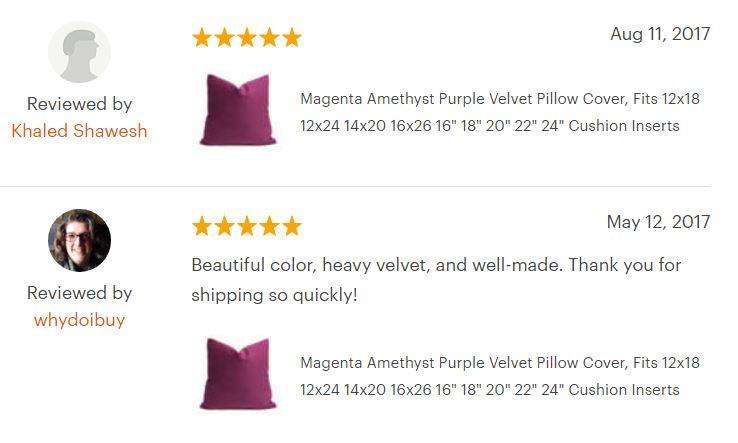Click first star of Khaled Shawesh's rating
Viewport: 738px width, 443px height.
click(201, 37)
